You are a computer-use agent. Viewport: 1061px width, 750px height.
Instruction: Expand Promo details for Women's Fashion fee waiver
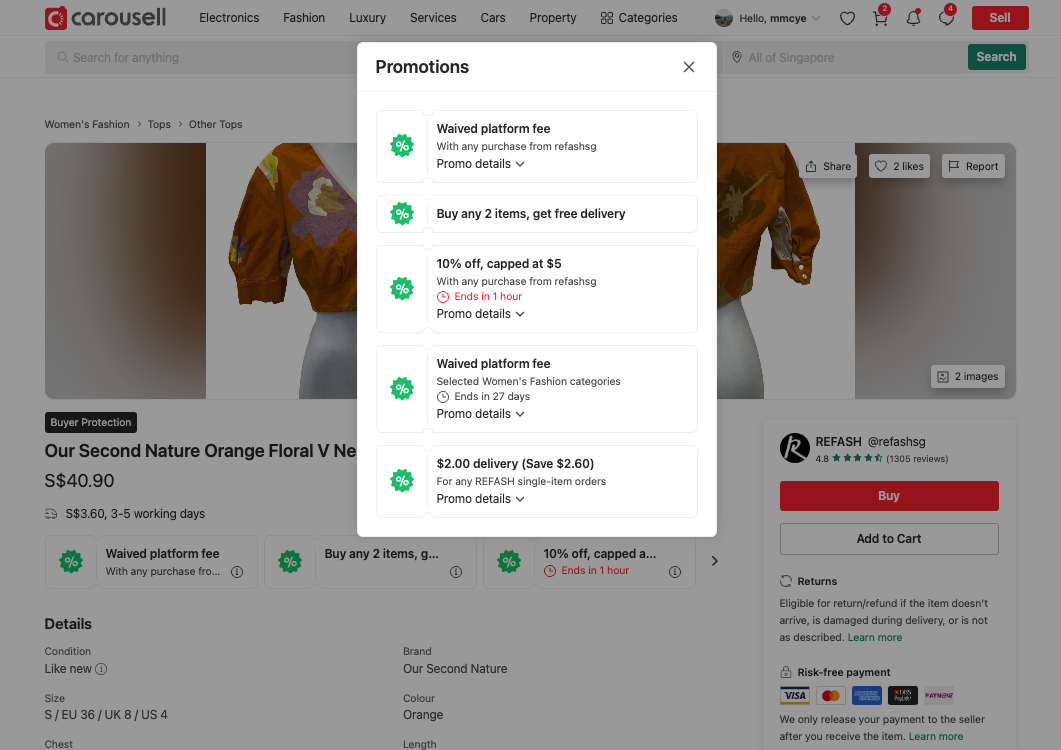point(480,414)
